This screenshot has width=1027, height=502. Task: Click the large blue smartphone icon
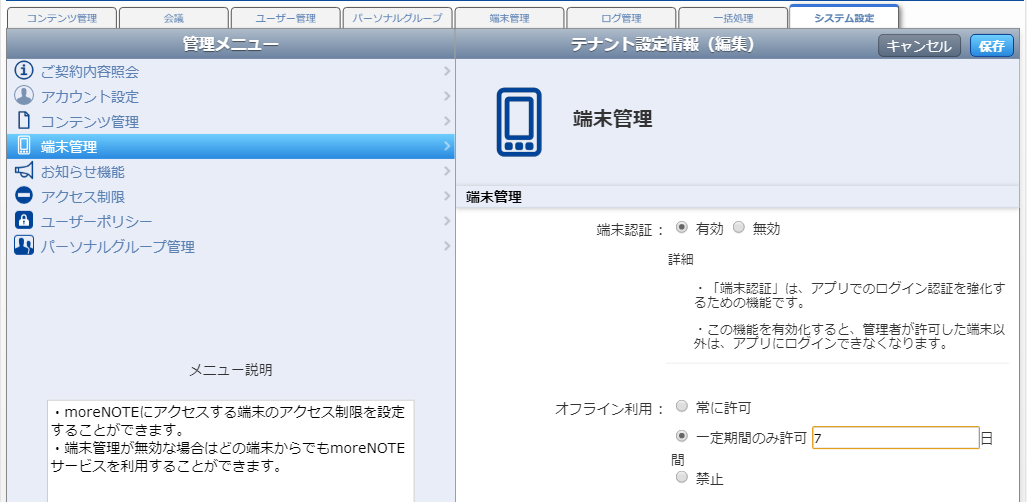point(519,122)
